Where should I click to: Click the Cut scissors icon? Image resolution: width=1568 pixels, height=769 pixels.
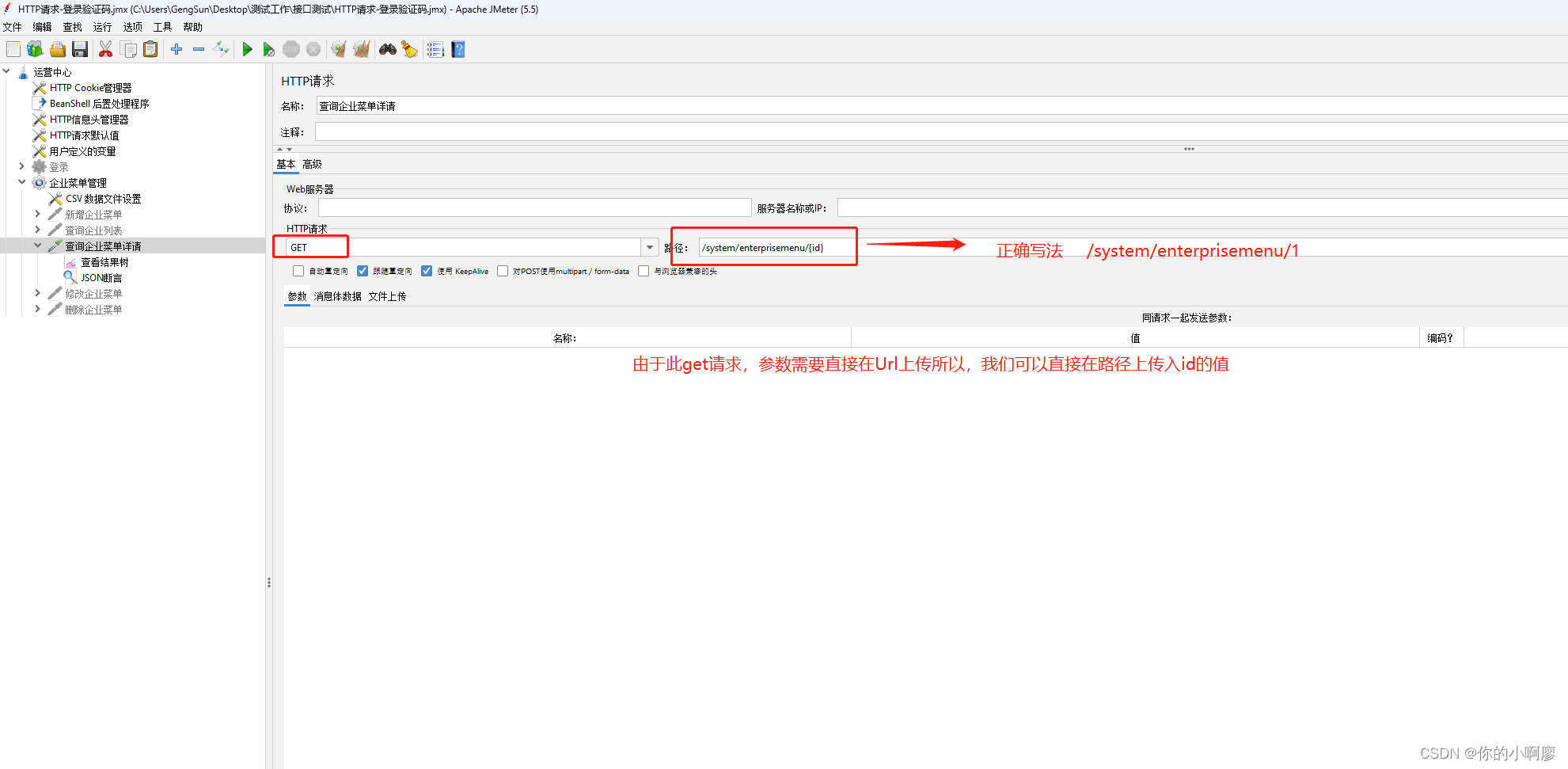[x=105, y=49]
